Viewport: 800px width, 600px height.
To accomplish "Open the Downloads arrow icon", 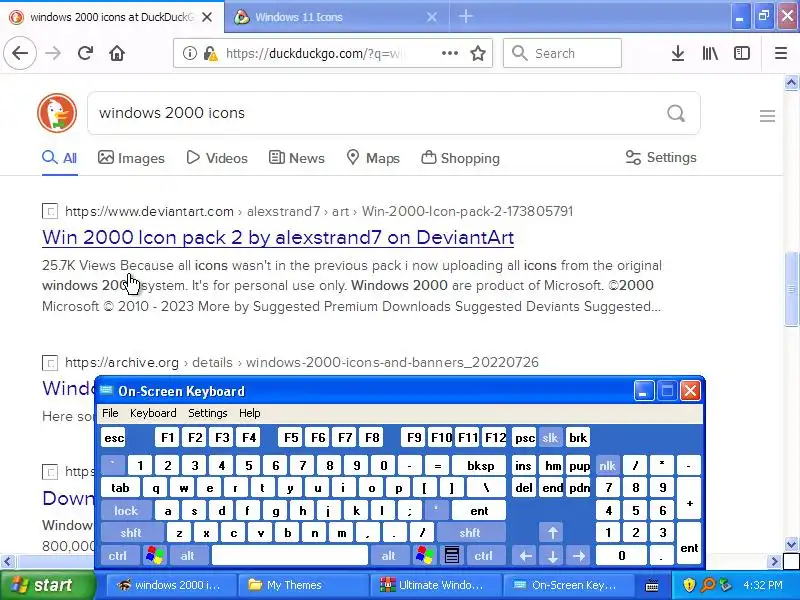I will click(678, 53).
